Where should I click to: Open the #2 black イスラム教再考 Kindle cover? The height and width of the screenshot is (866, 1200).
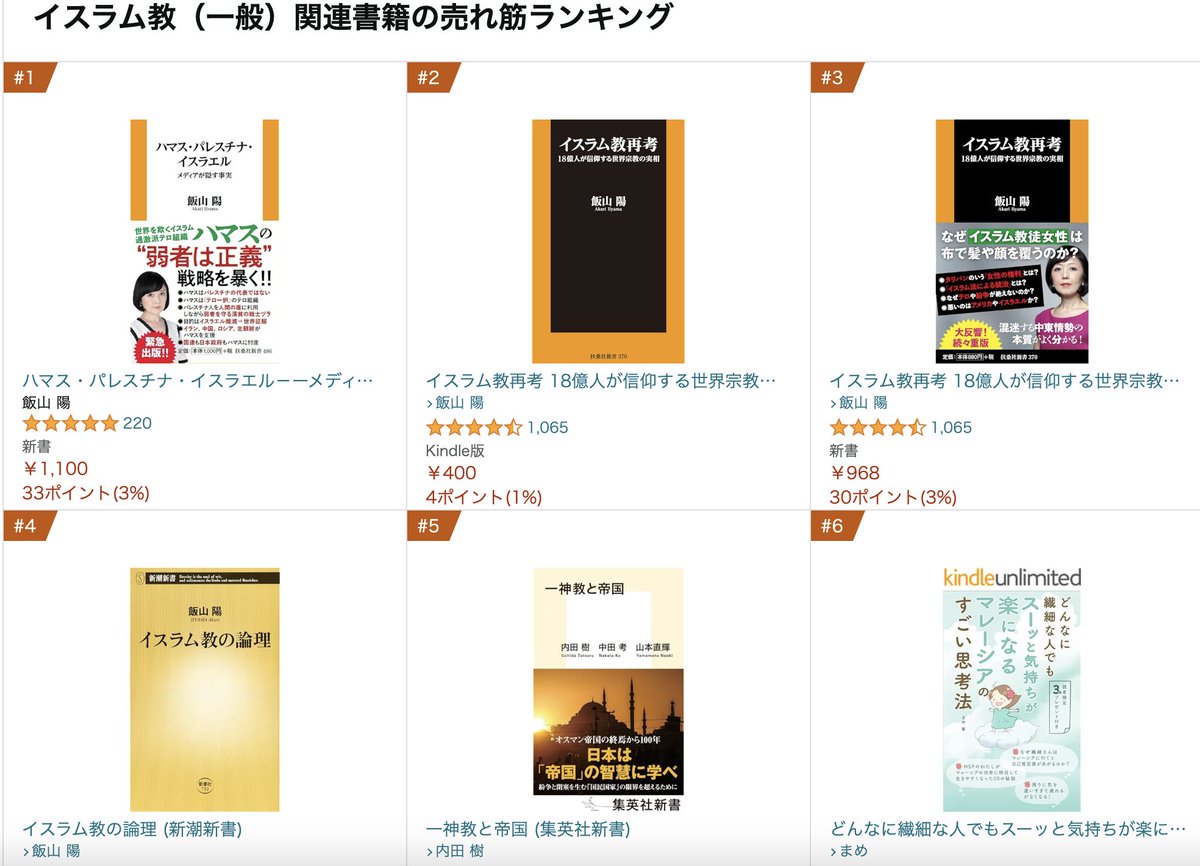[x=607, y=241]
